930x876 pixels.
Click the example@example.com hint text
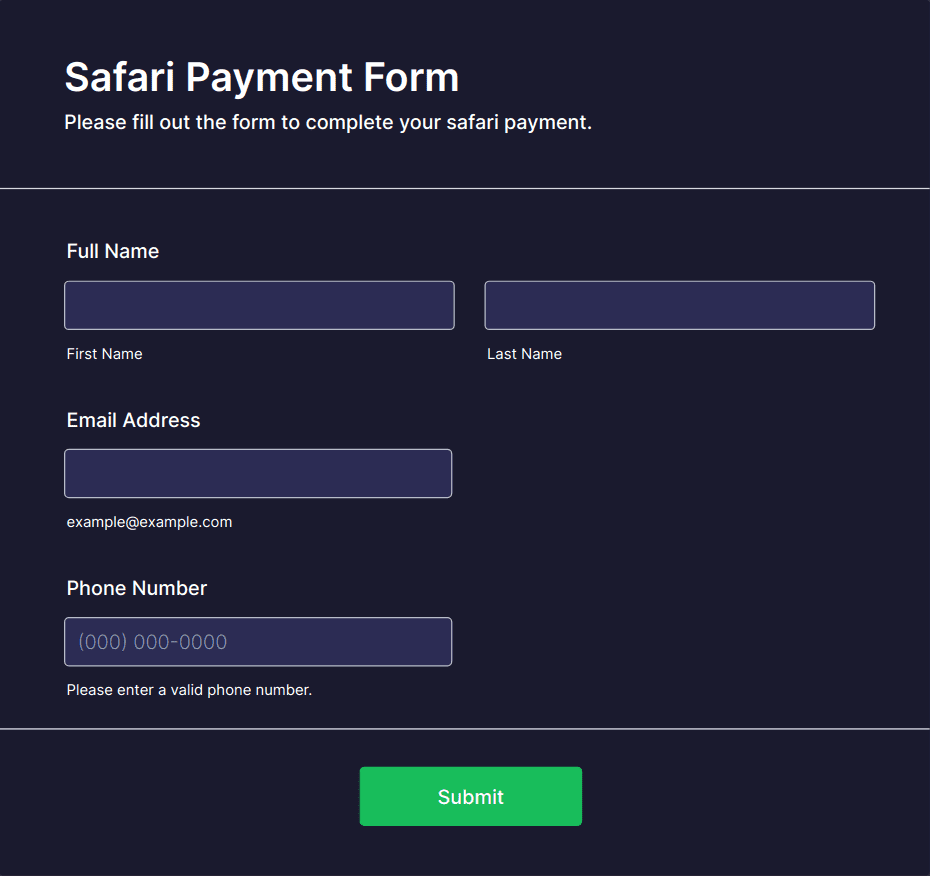[149, 522]
